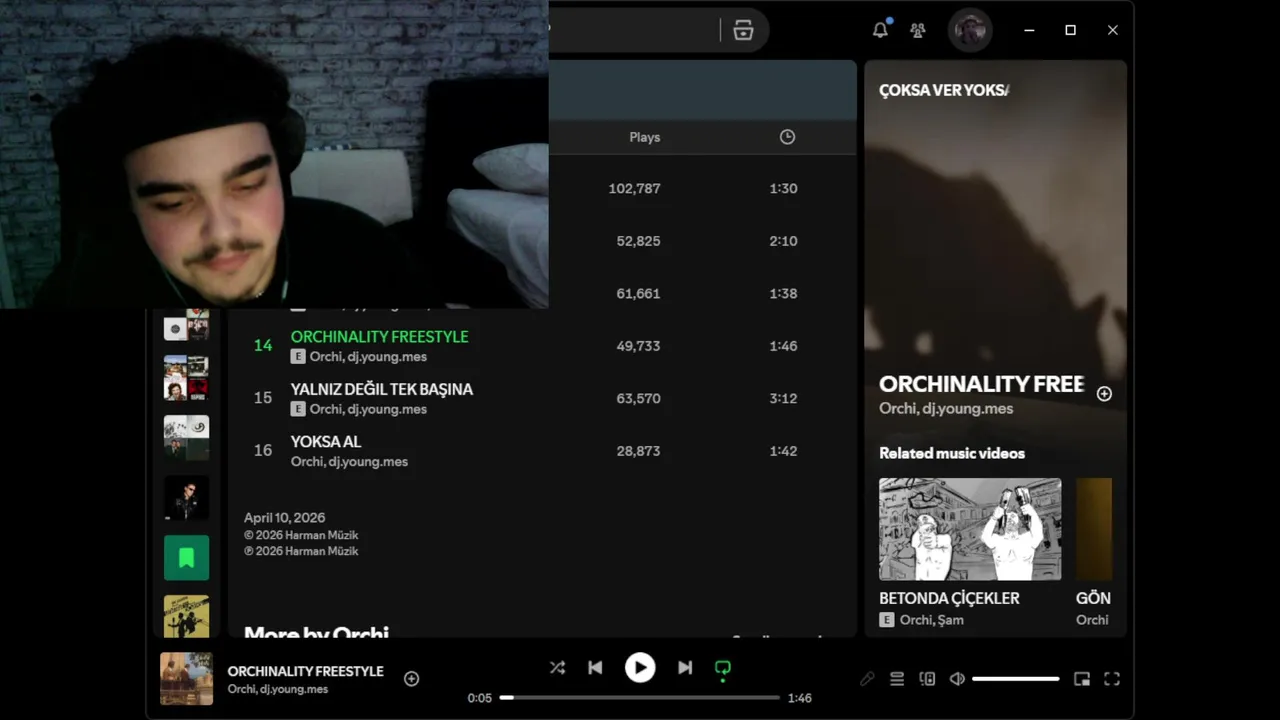Add current song to Liked Songs in player bar
The width and height of the screenshot is (1280, 720).
(x=411, y=679)
